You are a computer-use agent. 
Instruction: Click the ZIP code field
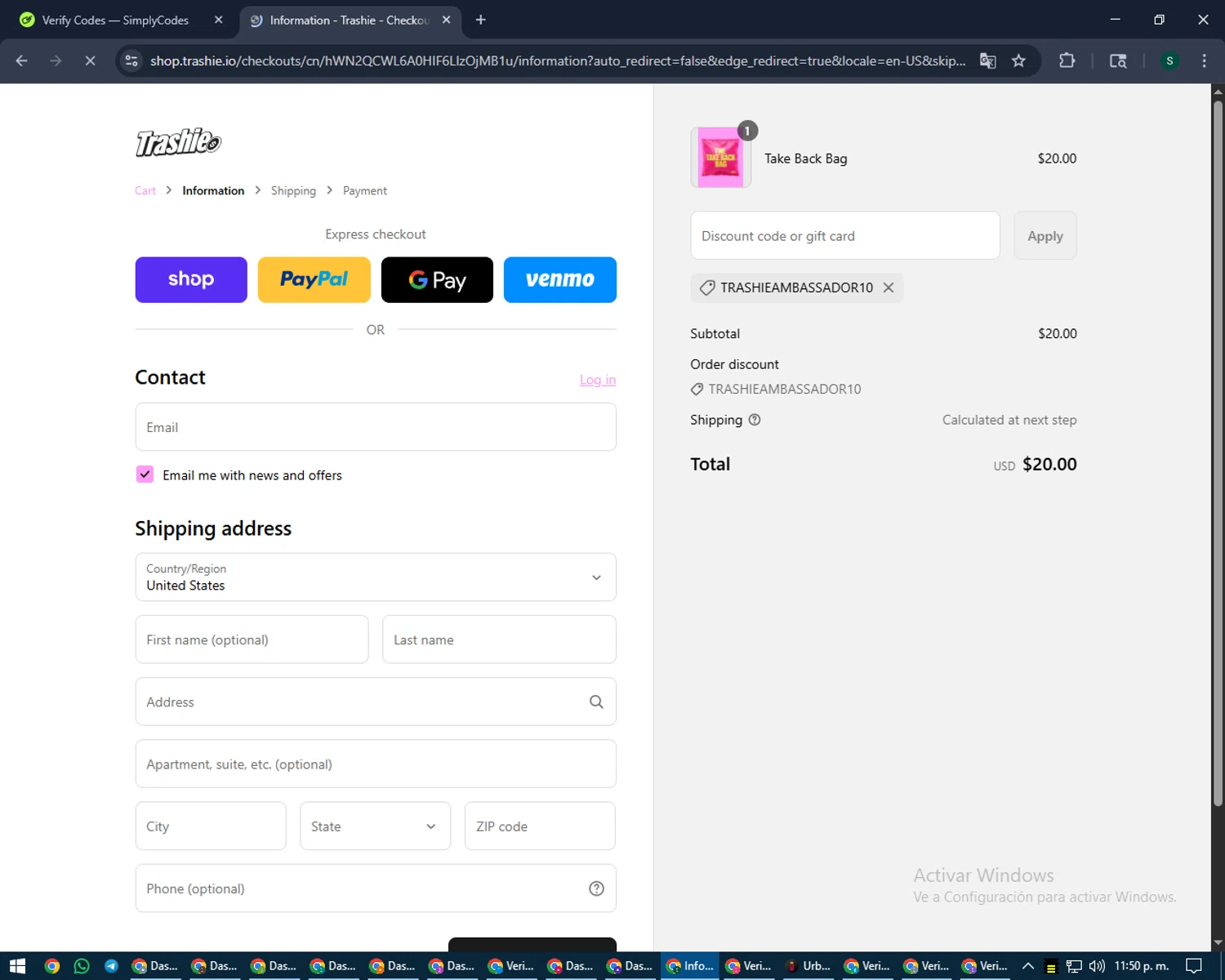point(540,826)
